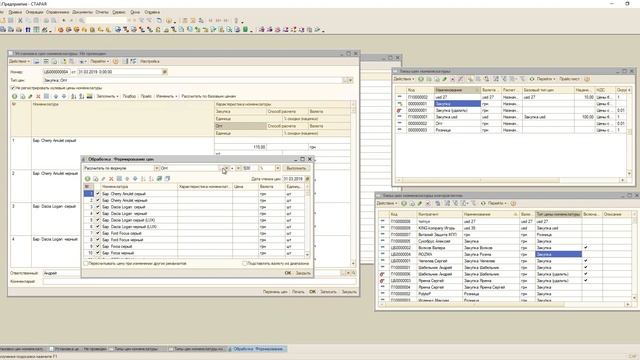
Task: Select the Розница row in price types list
Action: [512, 130]
